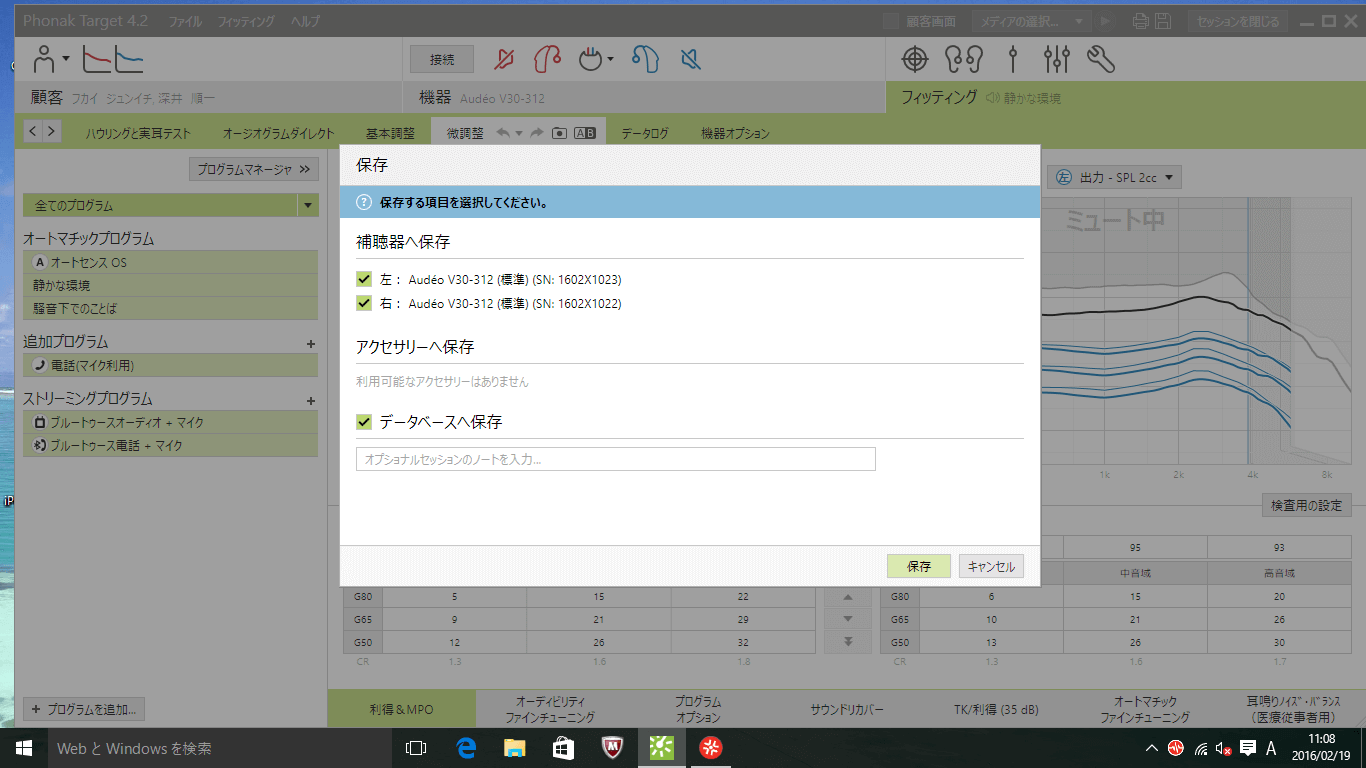Click the floppy disk save icon
This screenshot has width=1366, height=768.
[x=1163, y=21]
